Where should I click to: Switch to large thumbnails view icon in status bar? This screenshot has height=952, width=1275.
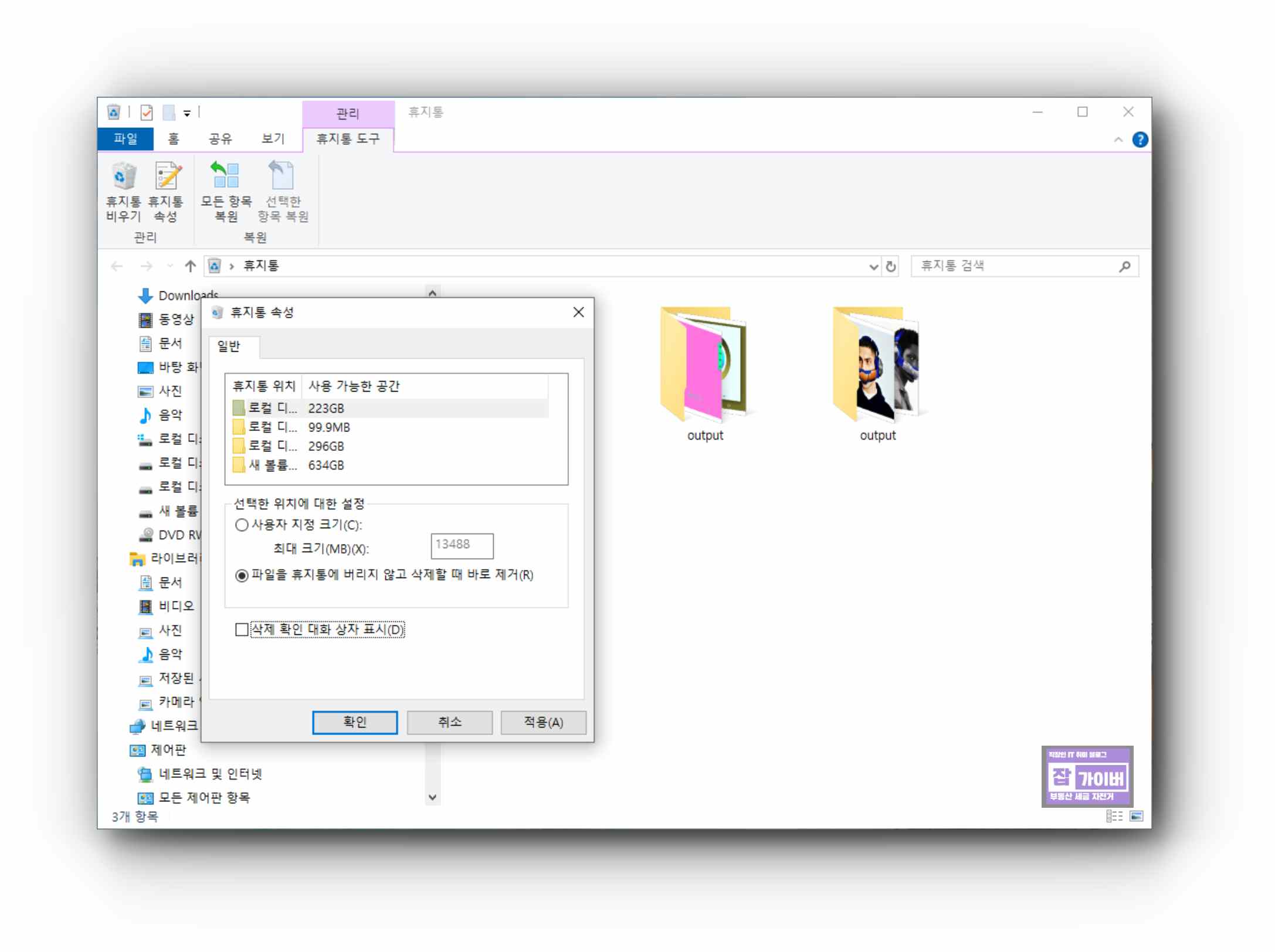click(1136, 816)
